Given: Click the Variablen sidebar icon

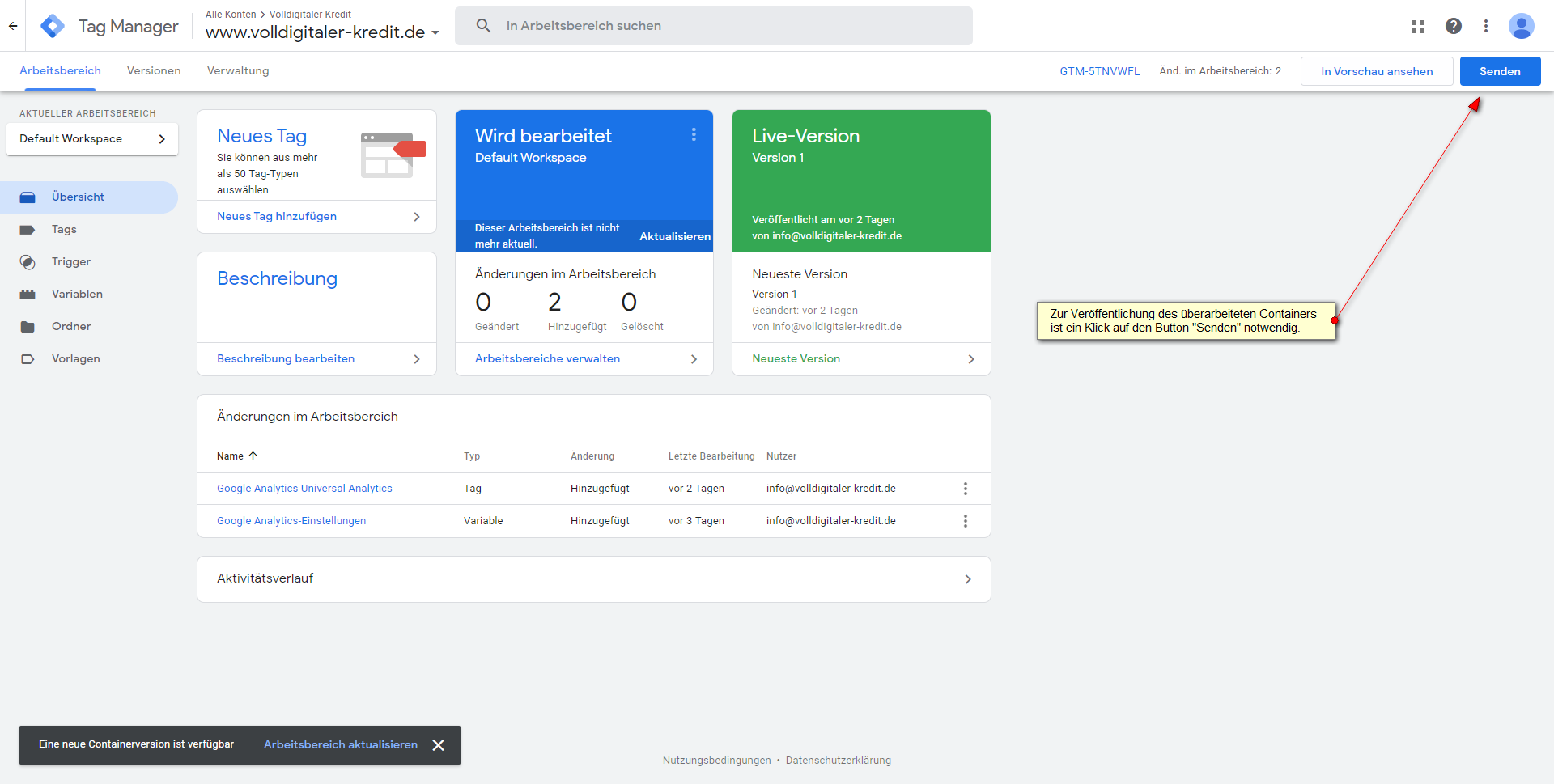Looking at the screenshot, I should click(x=28, y=295).
